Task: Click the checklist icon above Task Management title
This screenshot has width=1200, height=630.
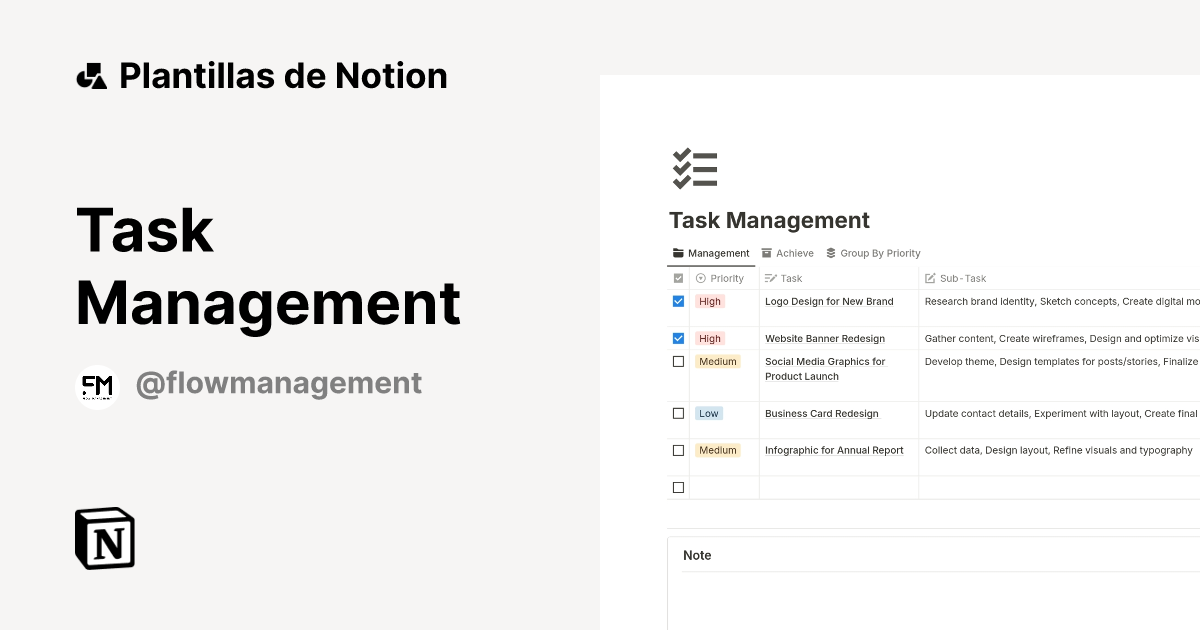Action: tap(695, 167)
